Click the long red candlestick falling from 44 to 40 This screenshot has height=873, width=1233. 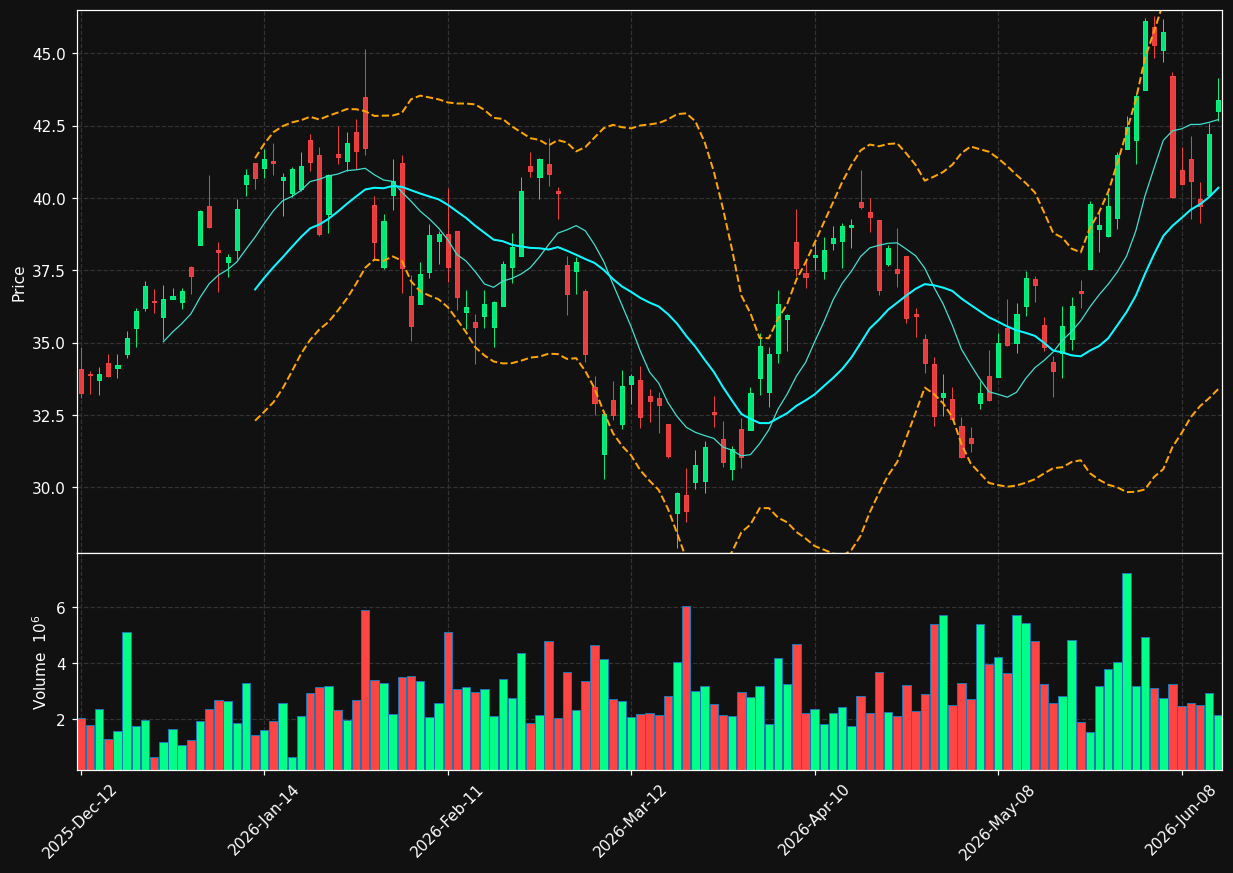point(1173,137)
